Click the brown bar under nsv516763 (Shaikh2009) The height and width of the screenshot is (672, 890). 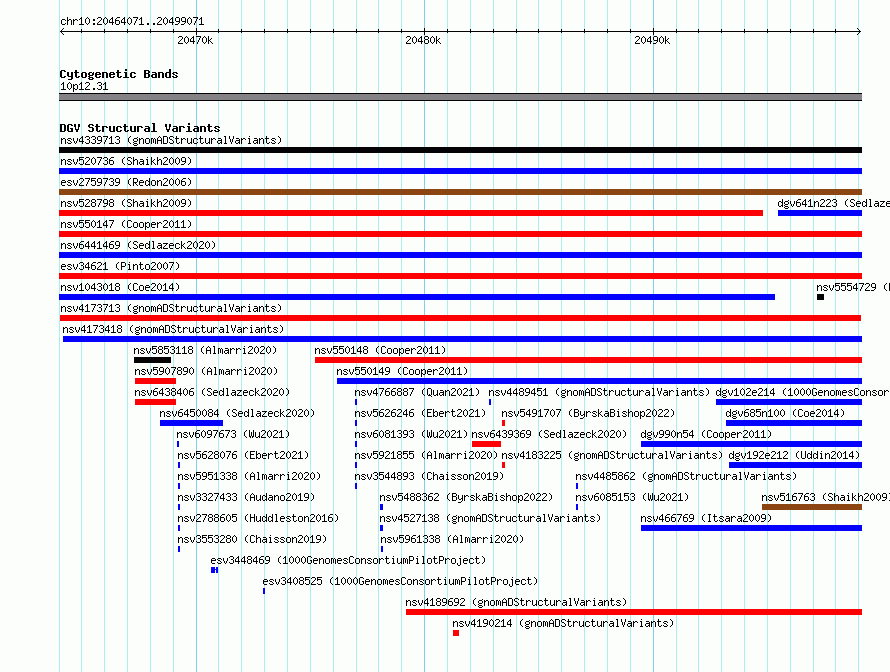point(812,507)
